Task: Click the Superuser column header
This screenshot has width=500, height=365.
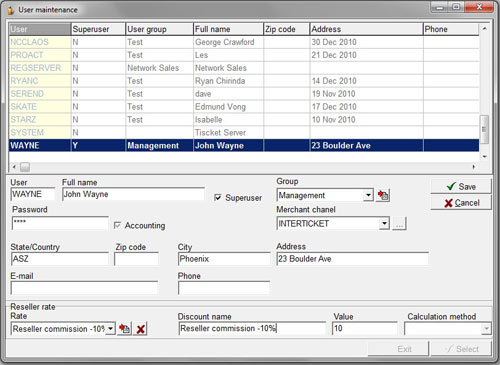Action: pos(98,29)
